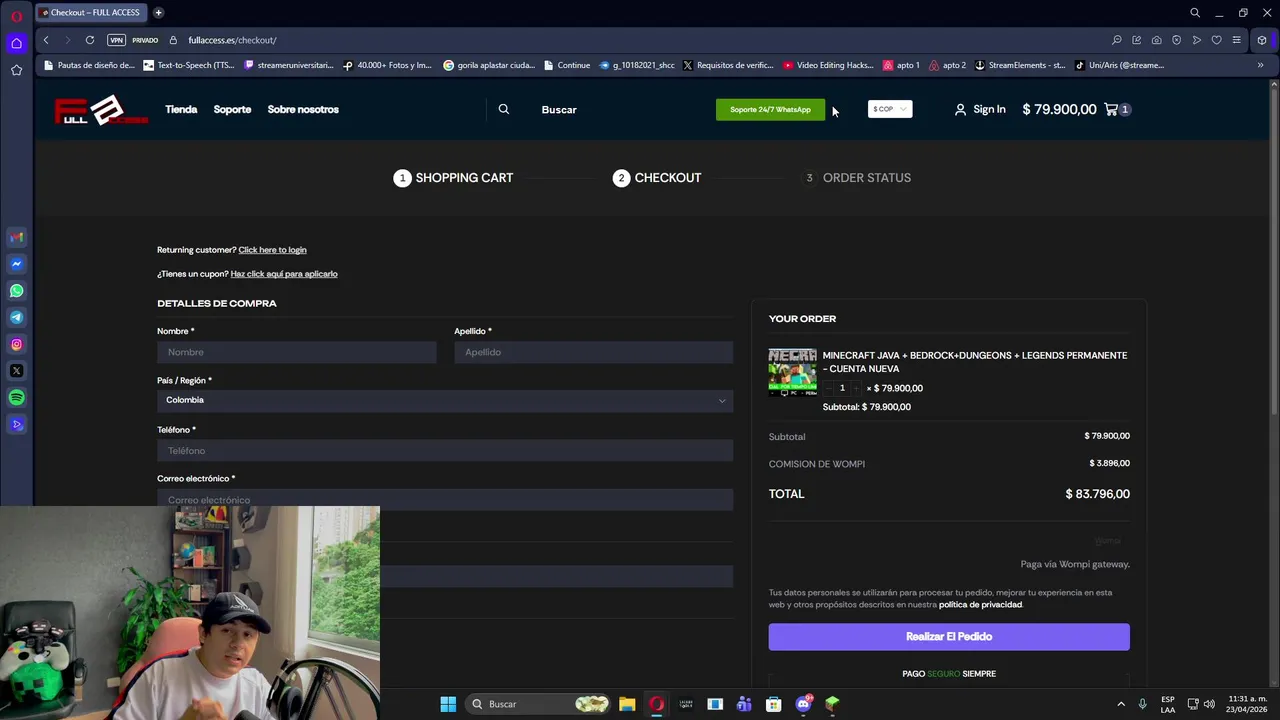Viewport: 1280px width, 720px height.
Task: Show more bookmarks chevron
Action: (1260, 65)
